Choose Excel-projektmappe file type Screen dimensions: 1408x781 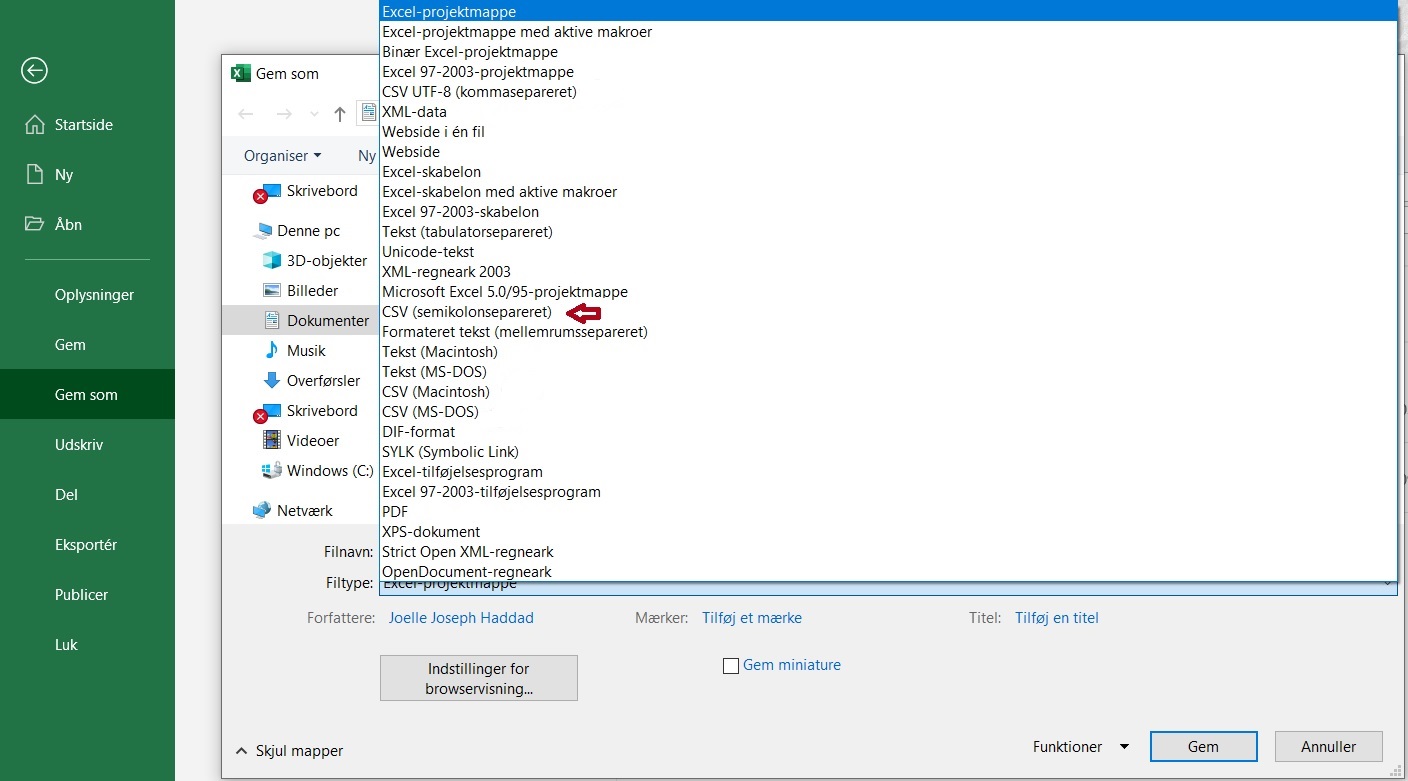[x=888, y=12]
